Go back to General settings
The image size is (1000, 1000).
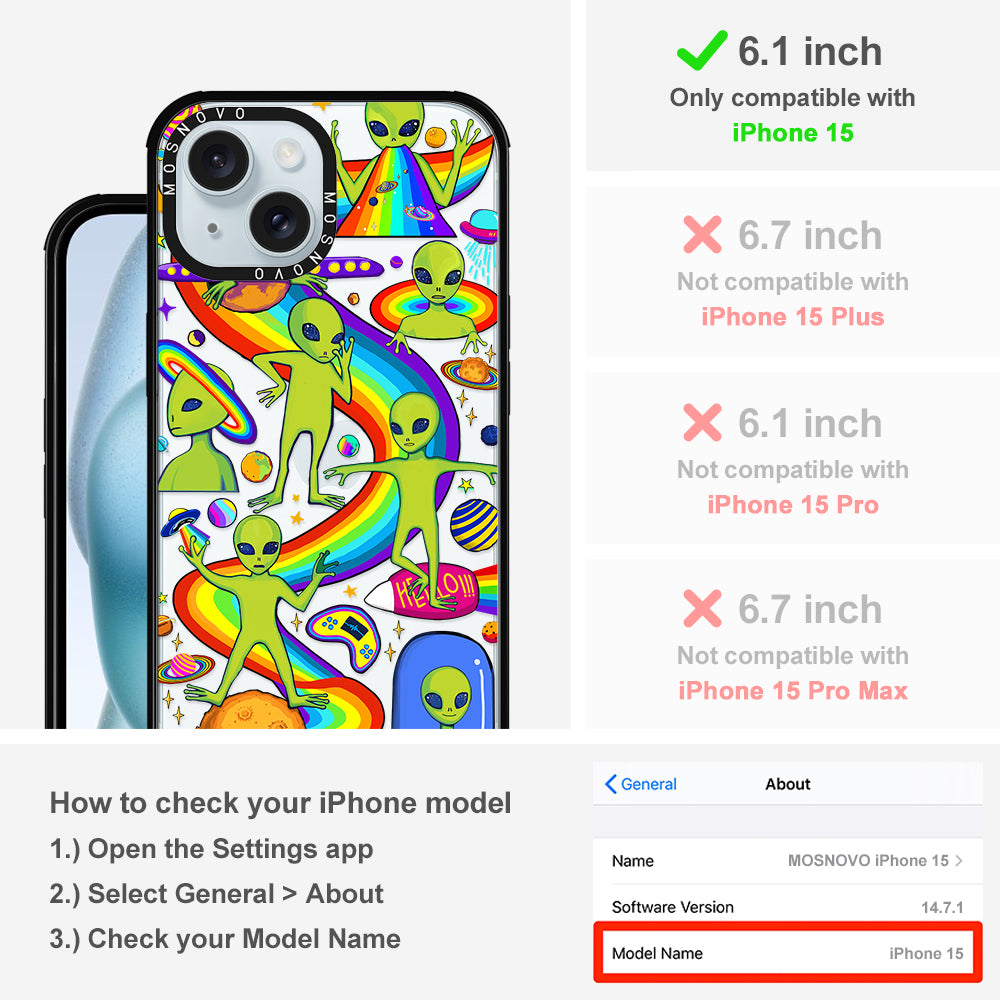(641, 784)
